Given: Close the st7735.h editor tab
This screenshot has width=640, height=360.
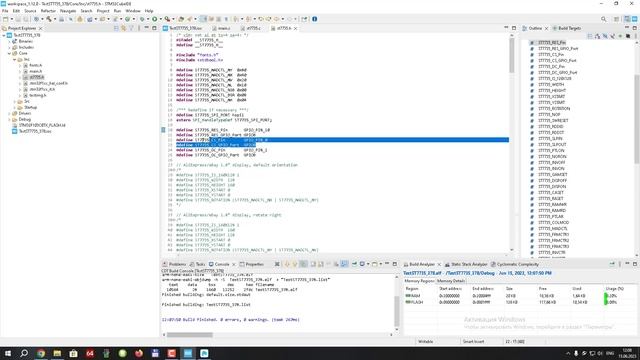Looking at the screenshot, I should pyautogui.click(x=296, y=29).
